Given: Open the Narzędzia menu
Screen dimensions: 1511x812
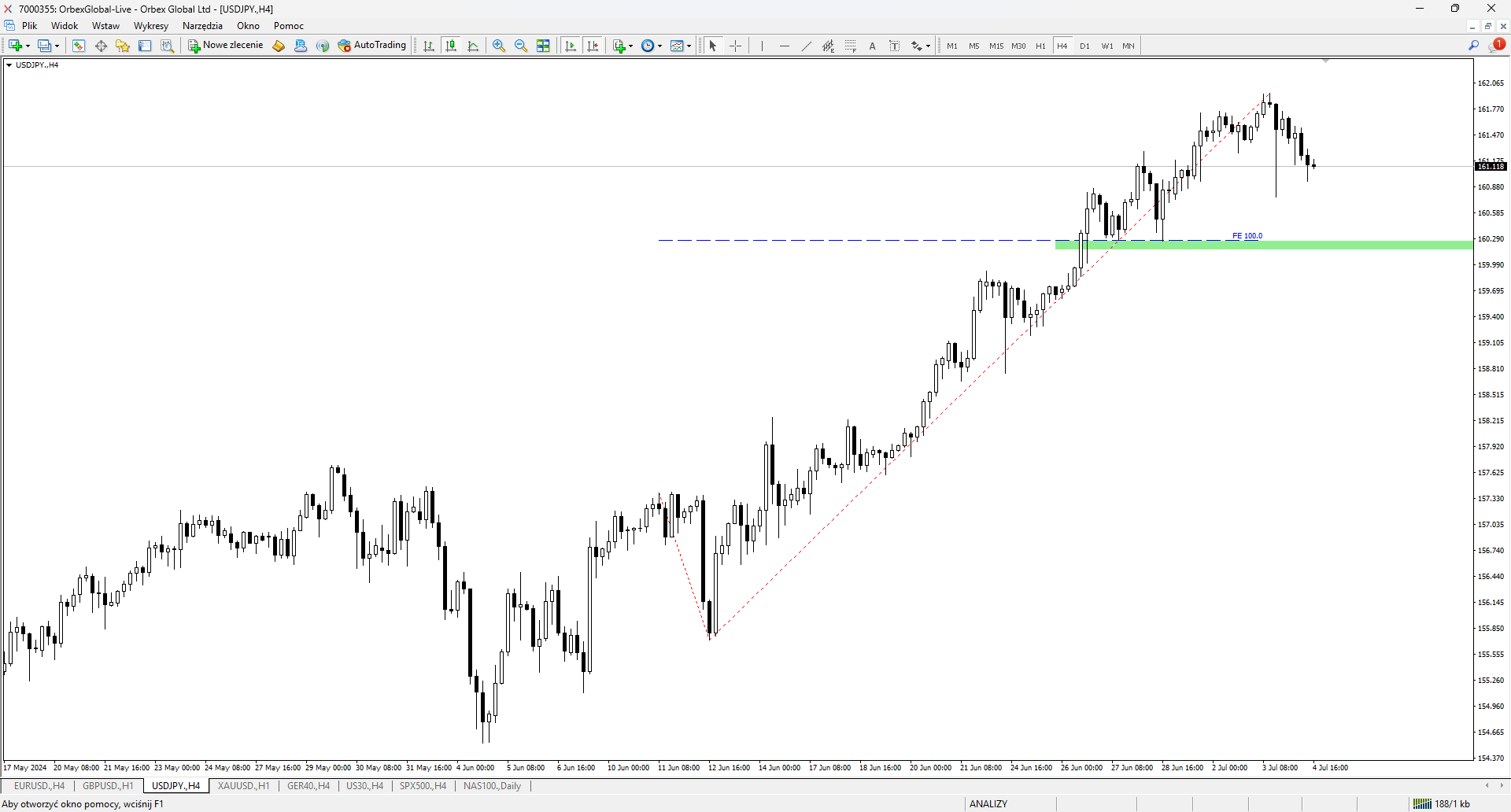Looking at the screenshot, I should (202, 26).
